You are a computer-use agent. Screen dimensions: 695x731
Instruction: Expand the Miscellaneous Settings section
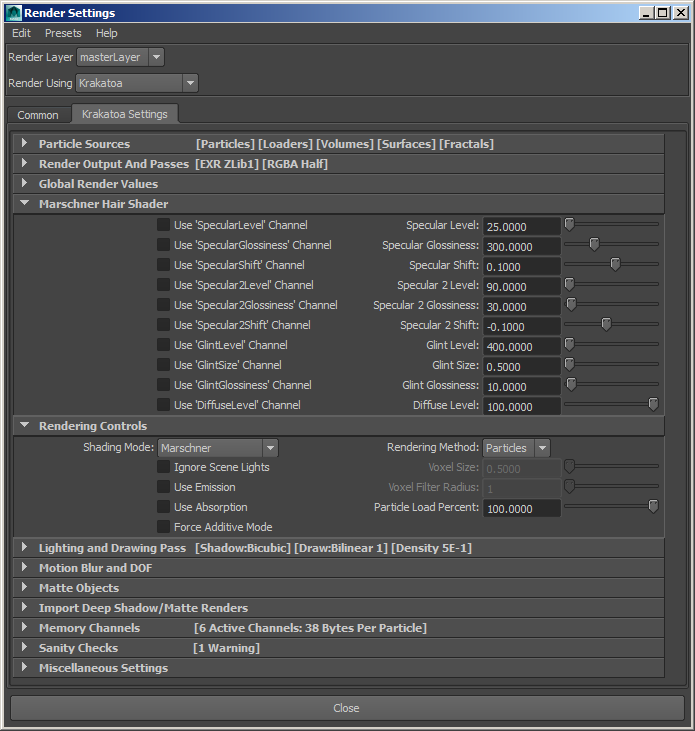pyautogui.click(x=25, y=668)
